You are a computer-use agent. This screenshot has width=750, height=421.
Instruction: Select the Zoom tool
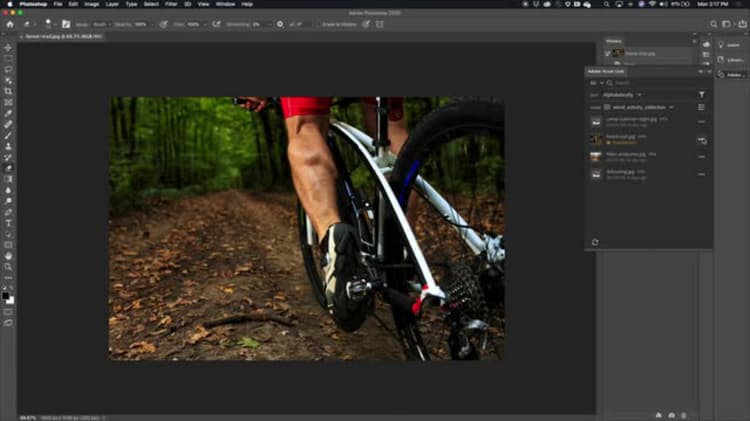point(8,267)
